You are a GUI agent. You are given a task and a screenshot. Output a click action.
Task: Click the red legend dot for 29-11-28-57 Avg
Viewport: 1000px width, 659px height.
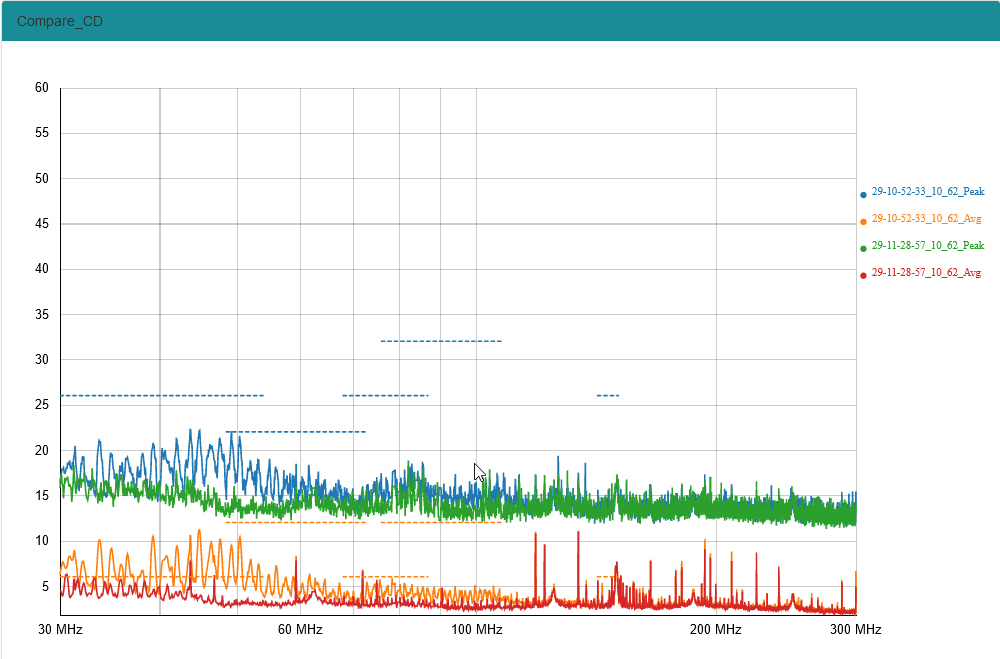point(863,275)
